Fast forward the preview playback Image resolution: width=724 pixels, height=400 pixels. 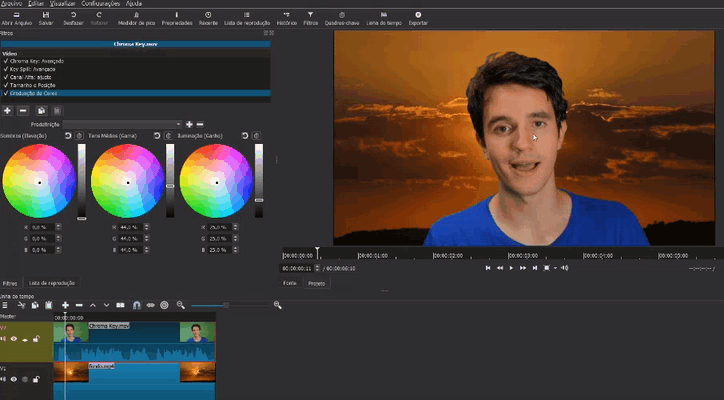point(523,268)
